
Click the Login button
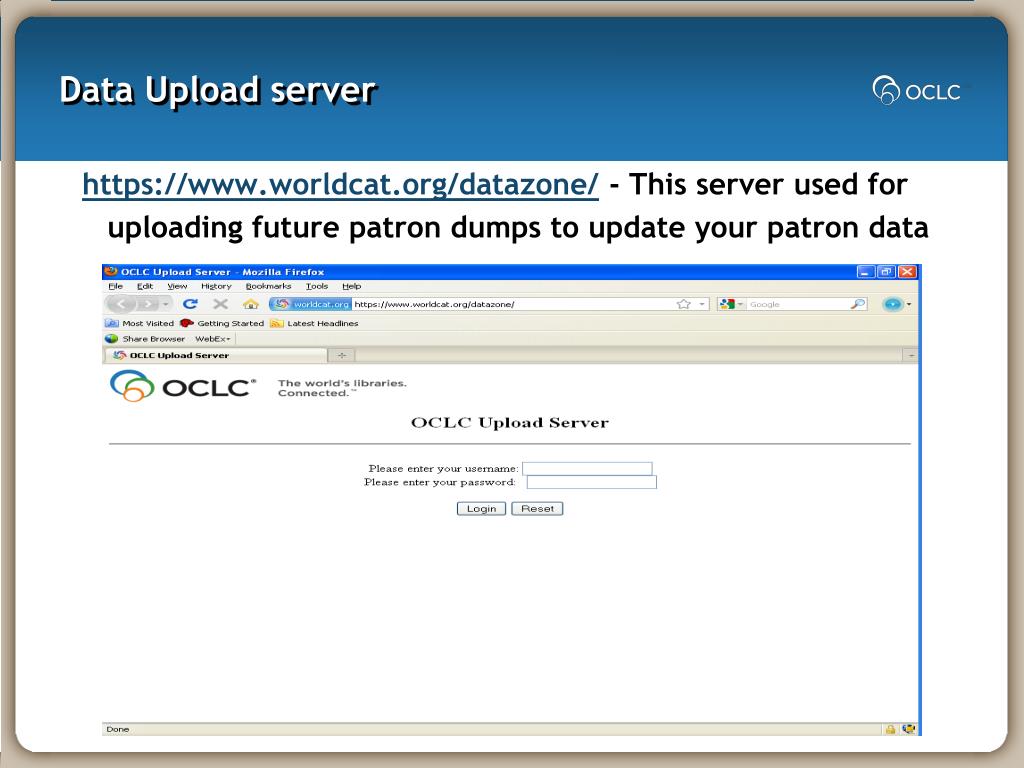[481, 509]
